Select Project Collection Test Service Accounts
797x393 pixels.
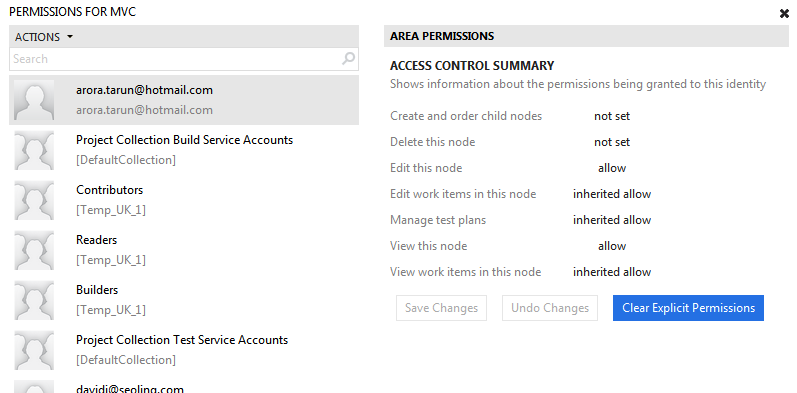[x=184, y=350]
